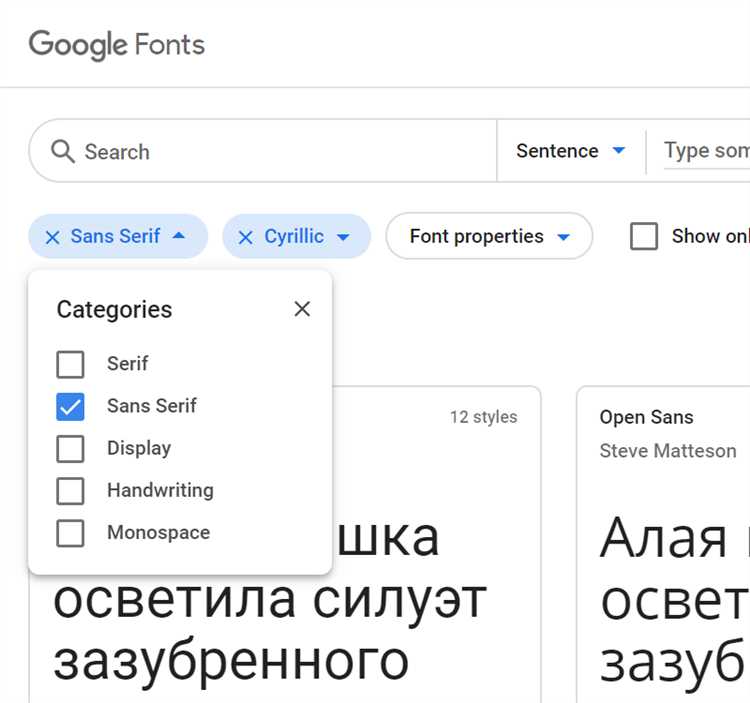
Task: Open the Open Sans font card
Action: pyautogui.click(x=646, y=418)
